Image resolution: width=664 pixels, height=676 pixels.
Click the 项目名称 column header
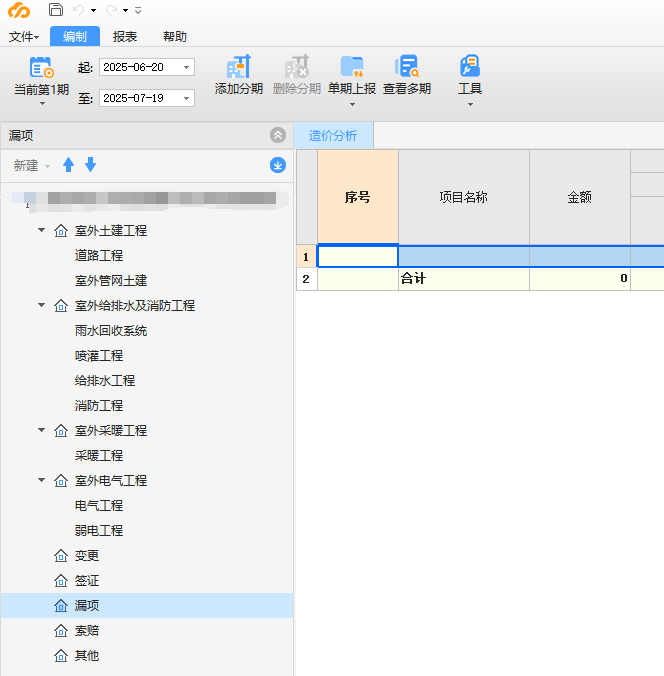coord(464,197)
